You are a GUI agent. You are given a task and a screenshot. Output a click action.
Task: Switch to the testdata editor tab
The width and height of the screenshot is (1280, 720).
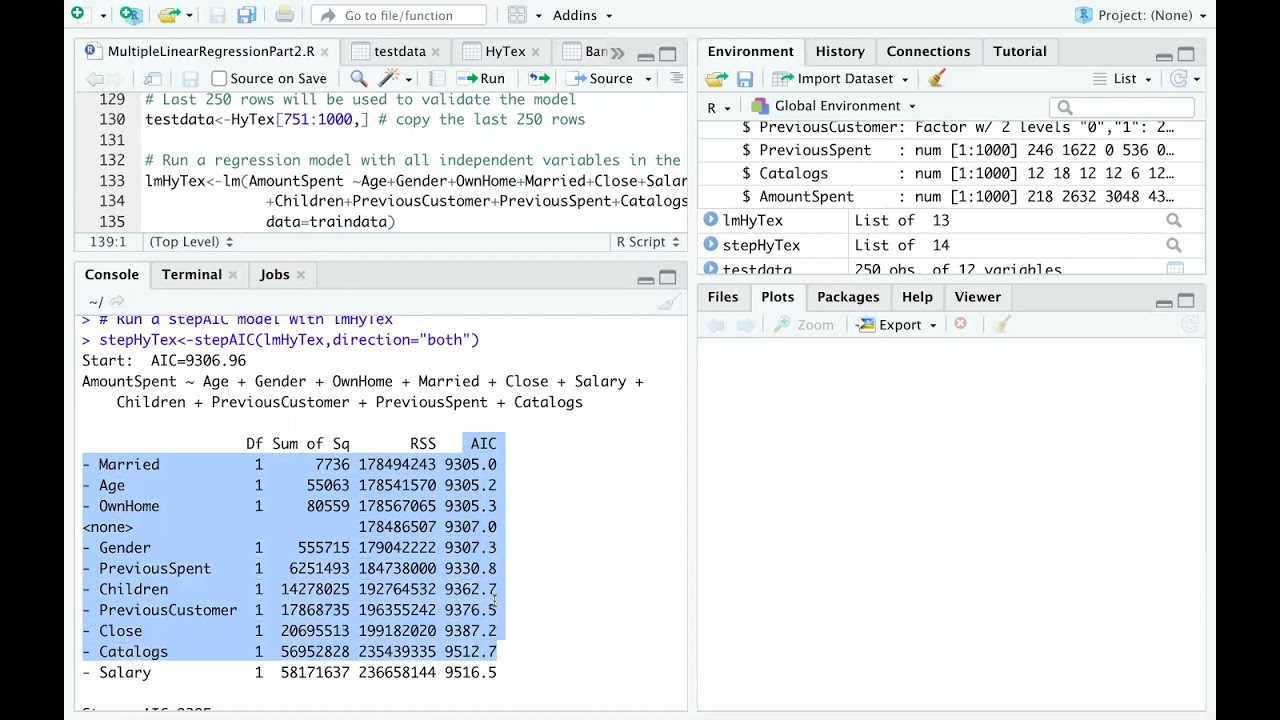tap(399, 51)
